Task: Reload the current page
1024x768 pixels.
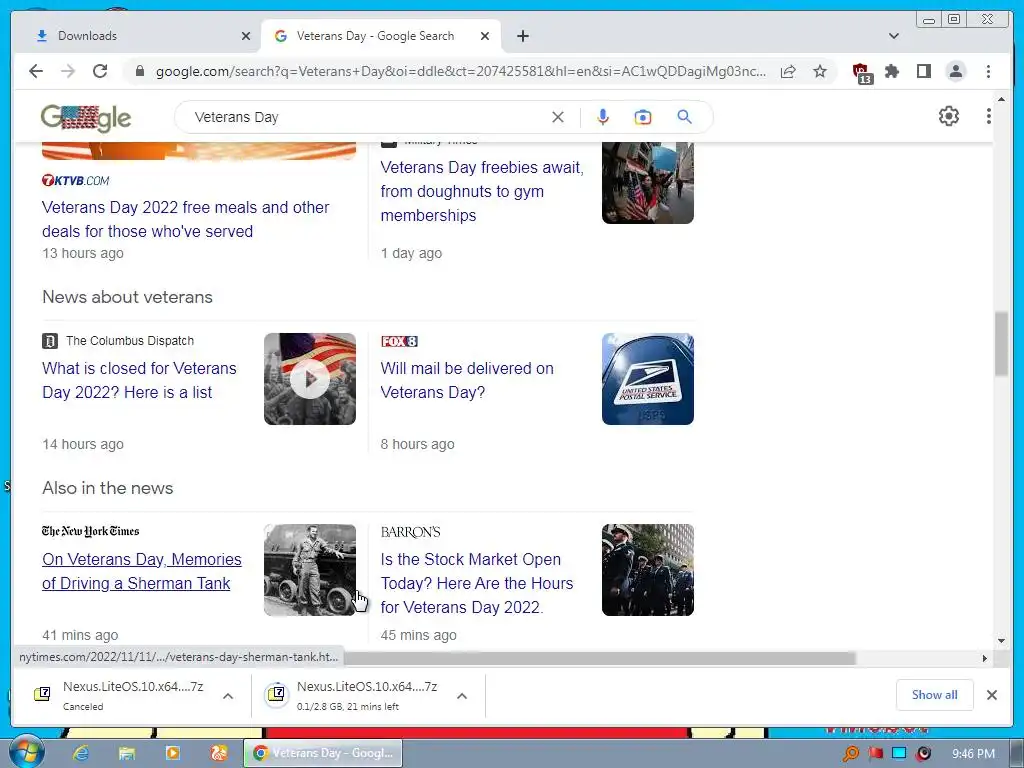Action: [x=100, y=71]
